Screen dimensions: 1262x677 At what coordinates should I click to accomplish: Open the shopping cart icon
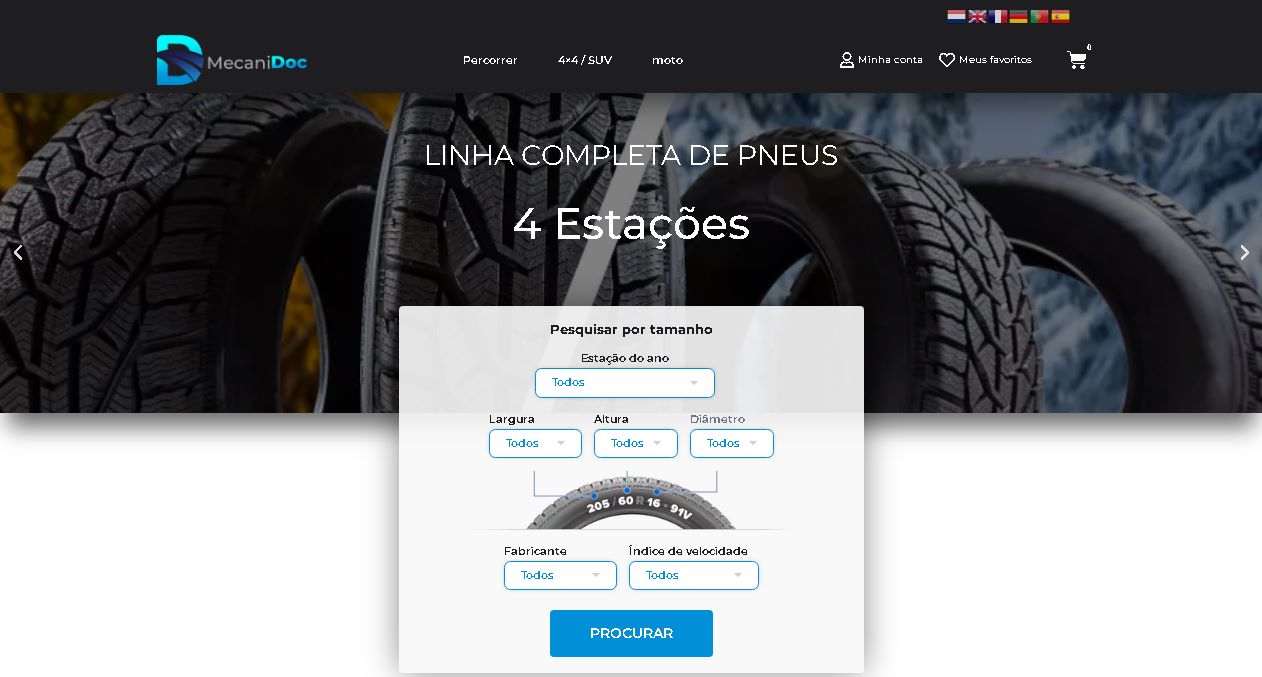click(x=1077, y=60)
